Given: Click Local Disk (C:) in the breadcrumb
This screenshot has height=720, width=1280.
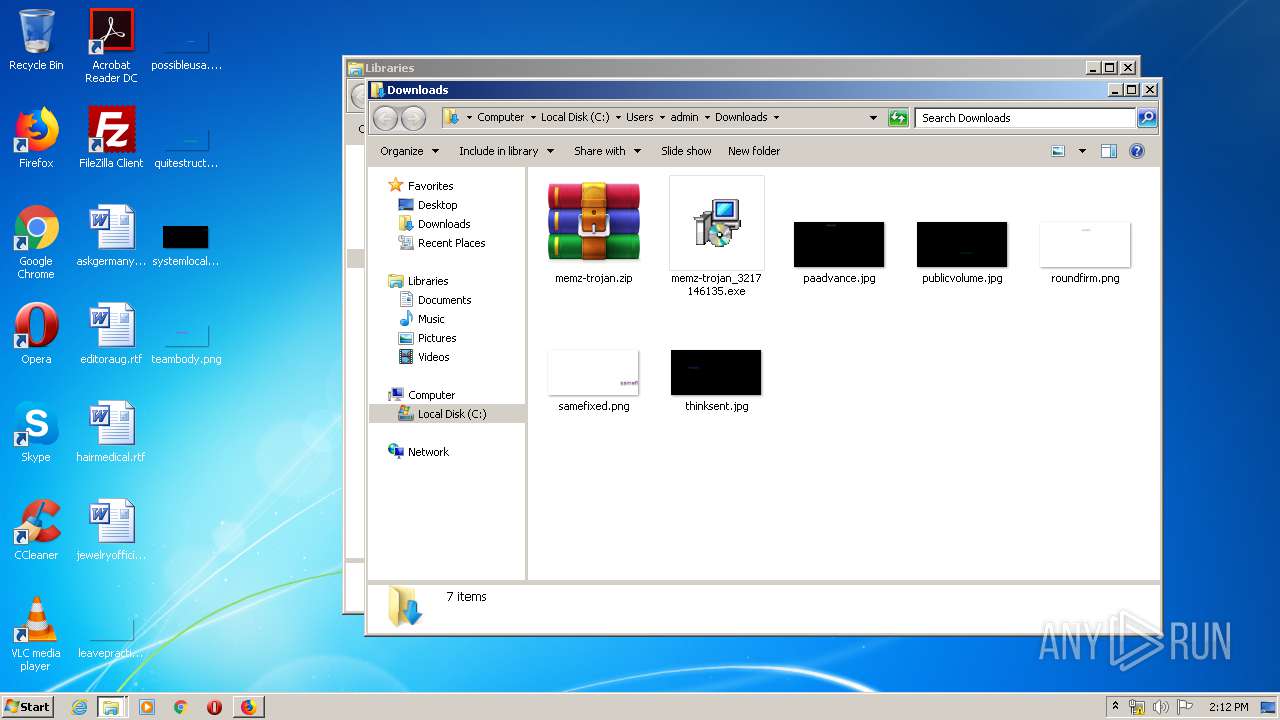Looking at the screenshot, I should [575, 117].
